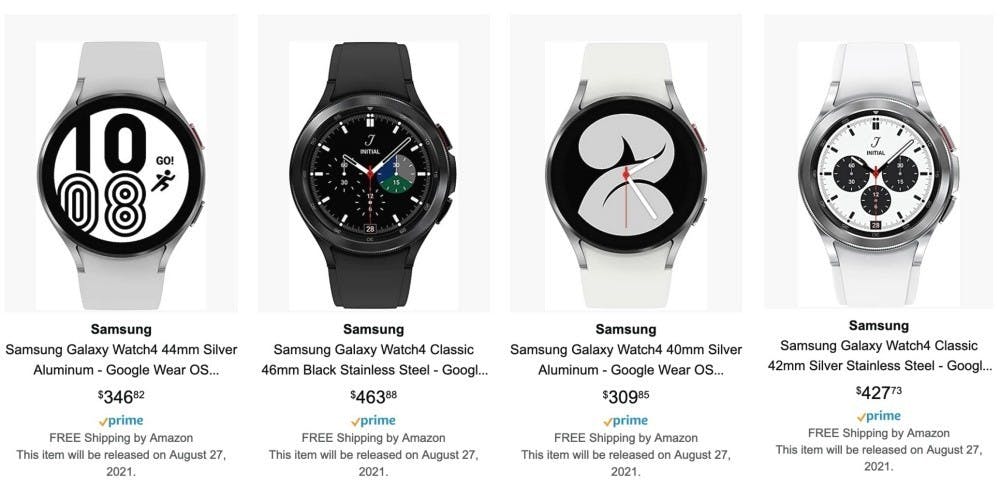Click the Watch4 Classic 46mm Black title
The image size is (1000, 483).
(x=374, y=360)
